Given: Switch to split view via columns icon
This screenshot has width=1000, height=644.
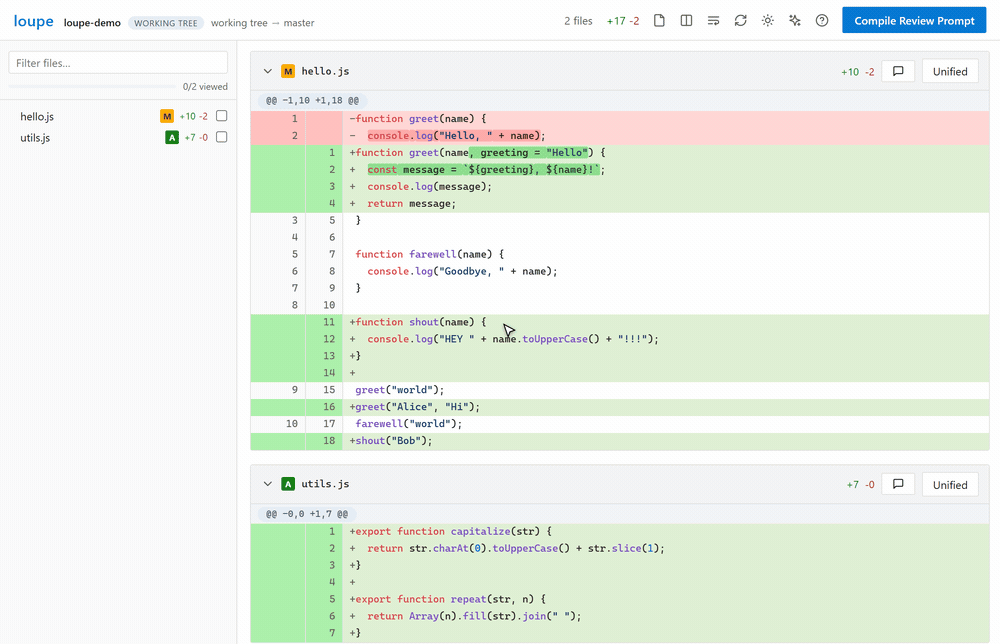Looking at the screenshot, I should (x=686, y=20).
